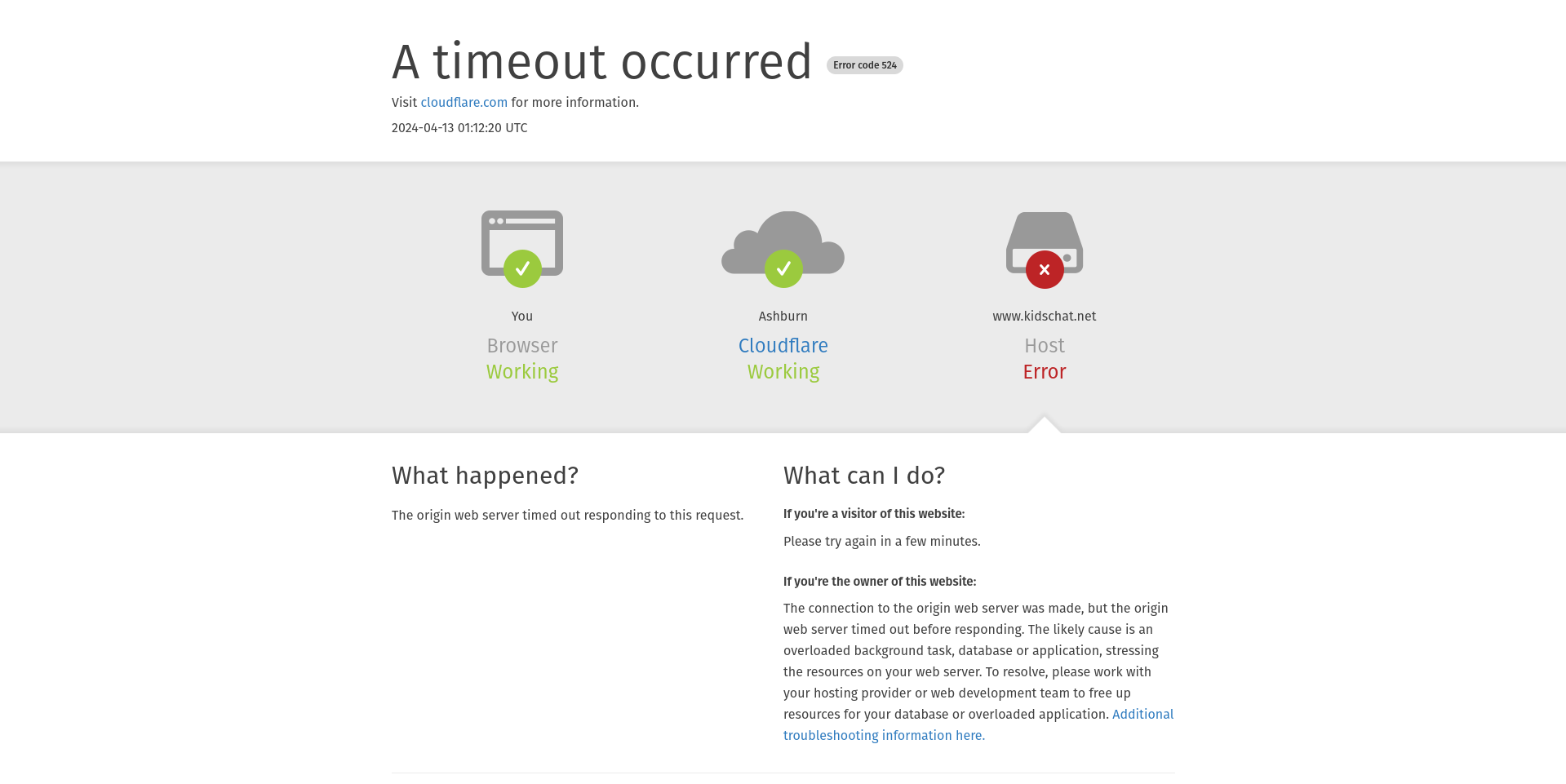Click the red X error badge
The image size is (1566, 784).
(x=1045, y=269)
